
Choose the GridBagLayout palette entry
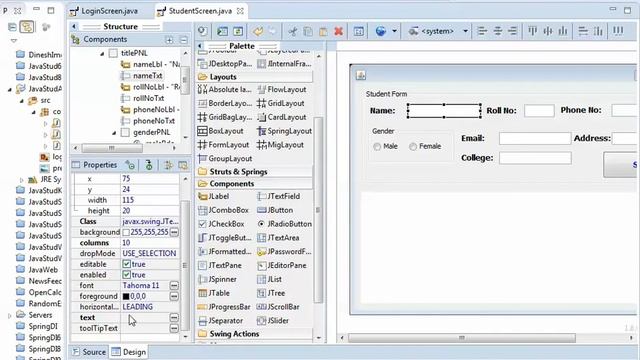pos(225,117)
